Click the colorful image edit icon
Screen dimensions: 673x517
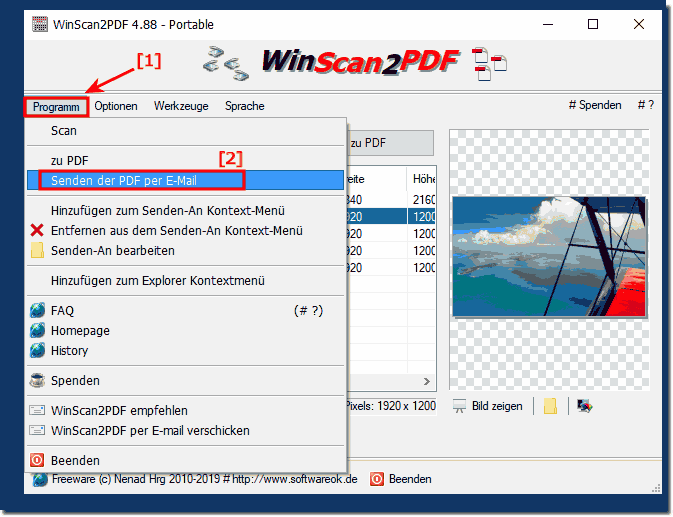pos(585,406)
